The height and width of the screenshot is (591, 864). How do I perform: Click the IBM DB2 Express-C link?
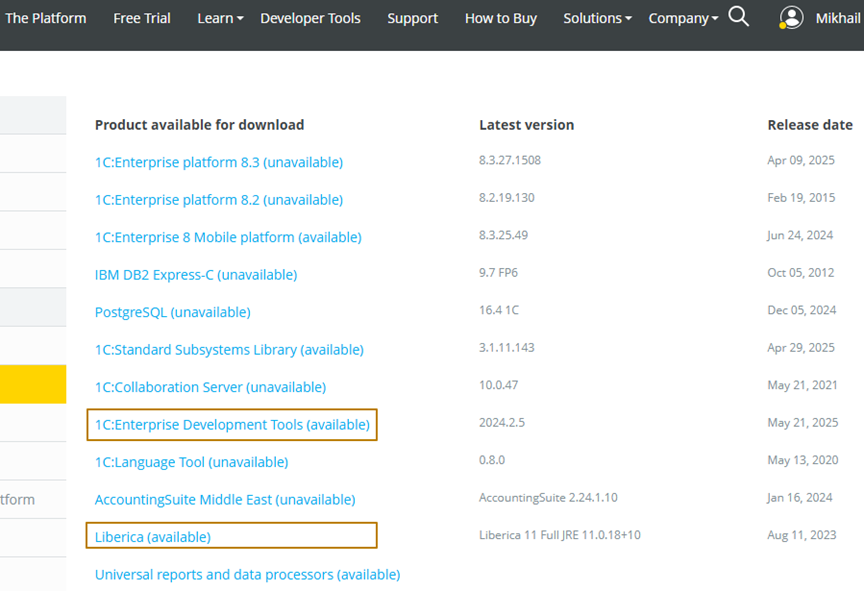tap(196, 274)
